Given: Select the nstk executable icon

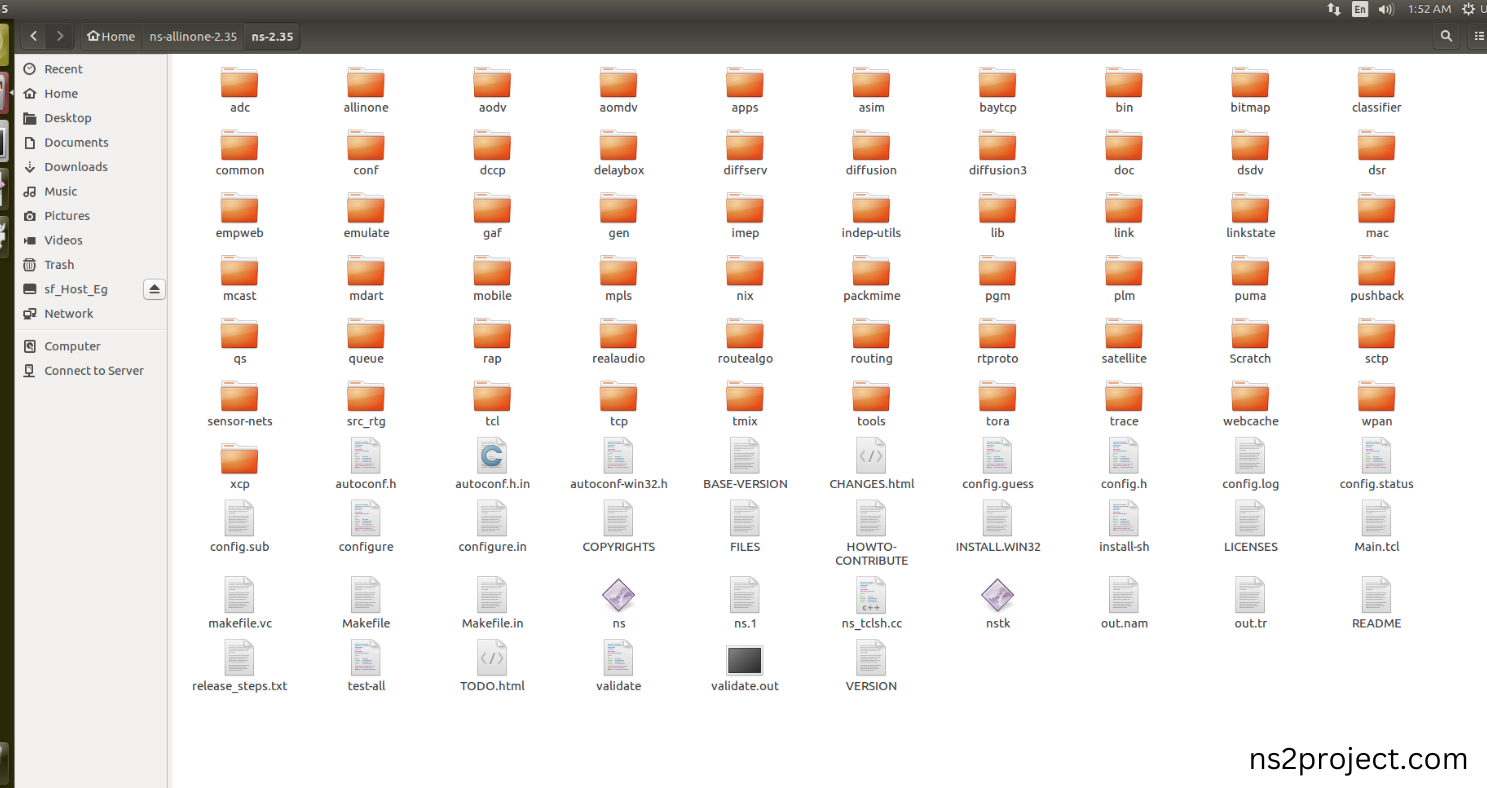Looking at the screenshot, I should click(x=997, y=597).
